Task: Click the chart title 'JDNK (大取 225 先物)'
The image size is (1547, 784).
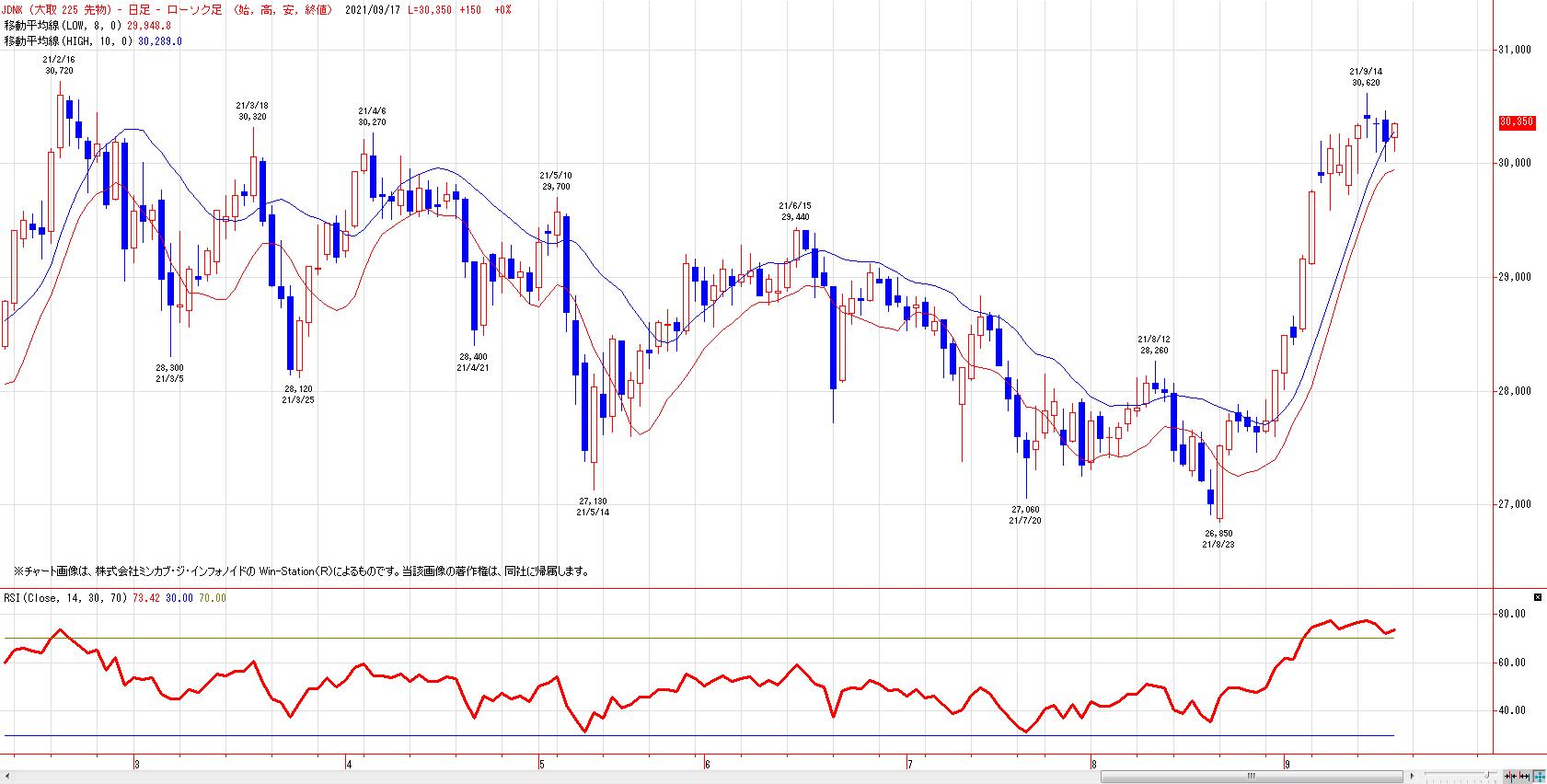Action: (57, 10)
